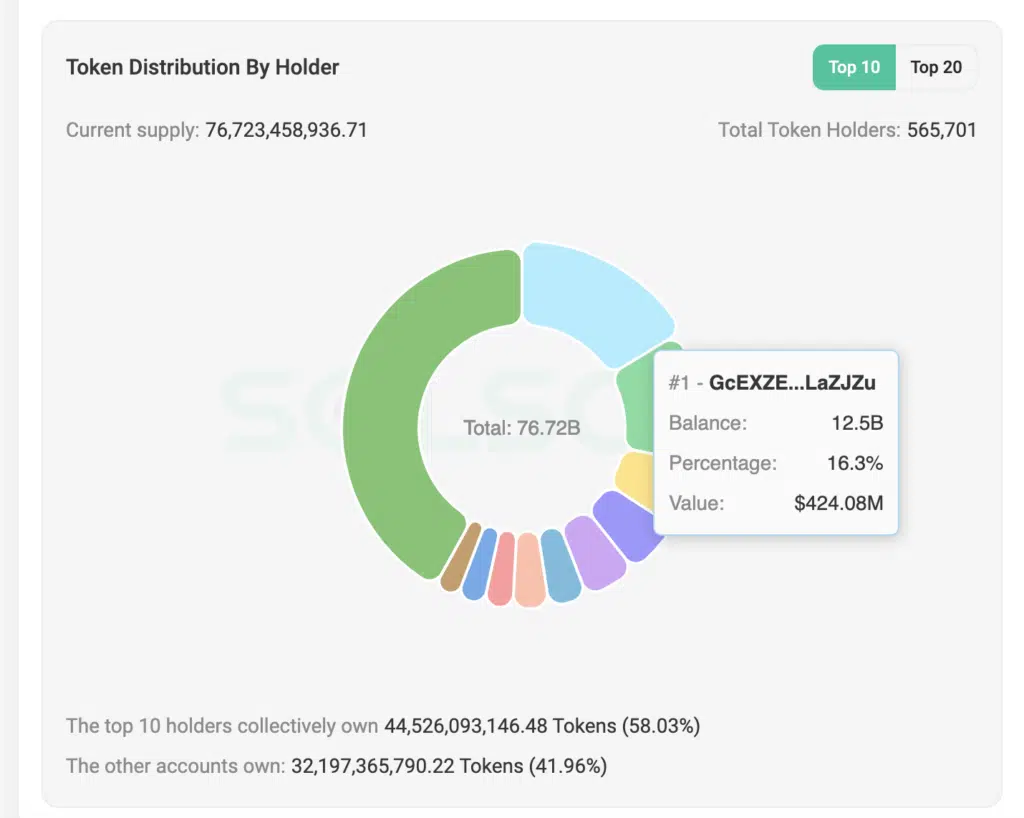Click the large green donut segment
Screen dimensions: 1024x818
tap(400, 420)
